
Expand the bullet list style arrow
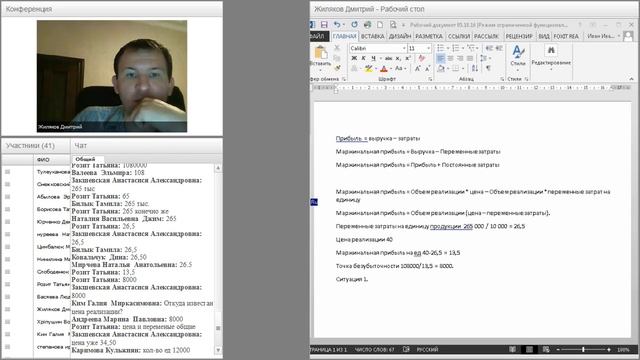coord(447,48)
